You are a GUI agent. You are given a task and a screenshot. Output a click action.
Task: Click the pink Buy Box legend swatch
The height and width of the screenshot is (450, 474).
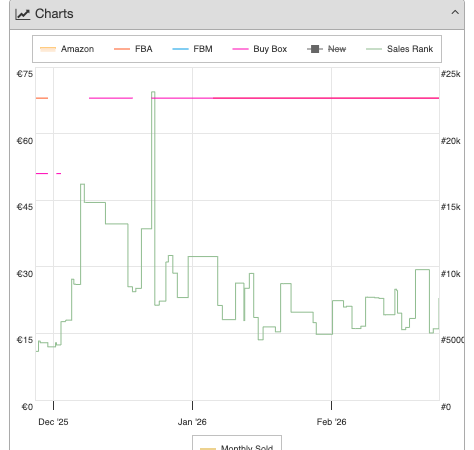coord(240,49)
